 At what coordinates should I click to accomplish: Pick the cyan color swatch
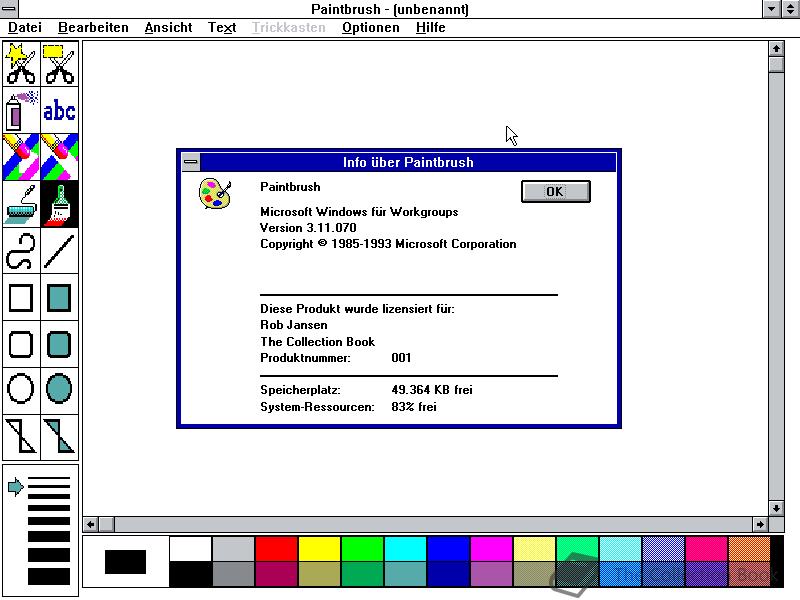405,548
